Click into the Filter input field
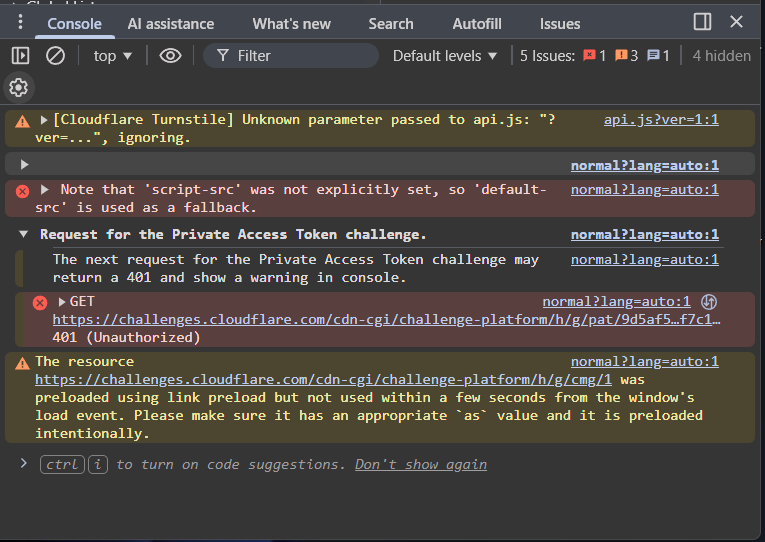The width and height of the screenshot is (765, 542). (300, 56)
